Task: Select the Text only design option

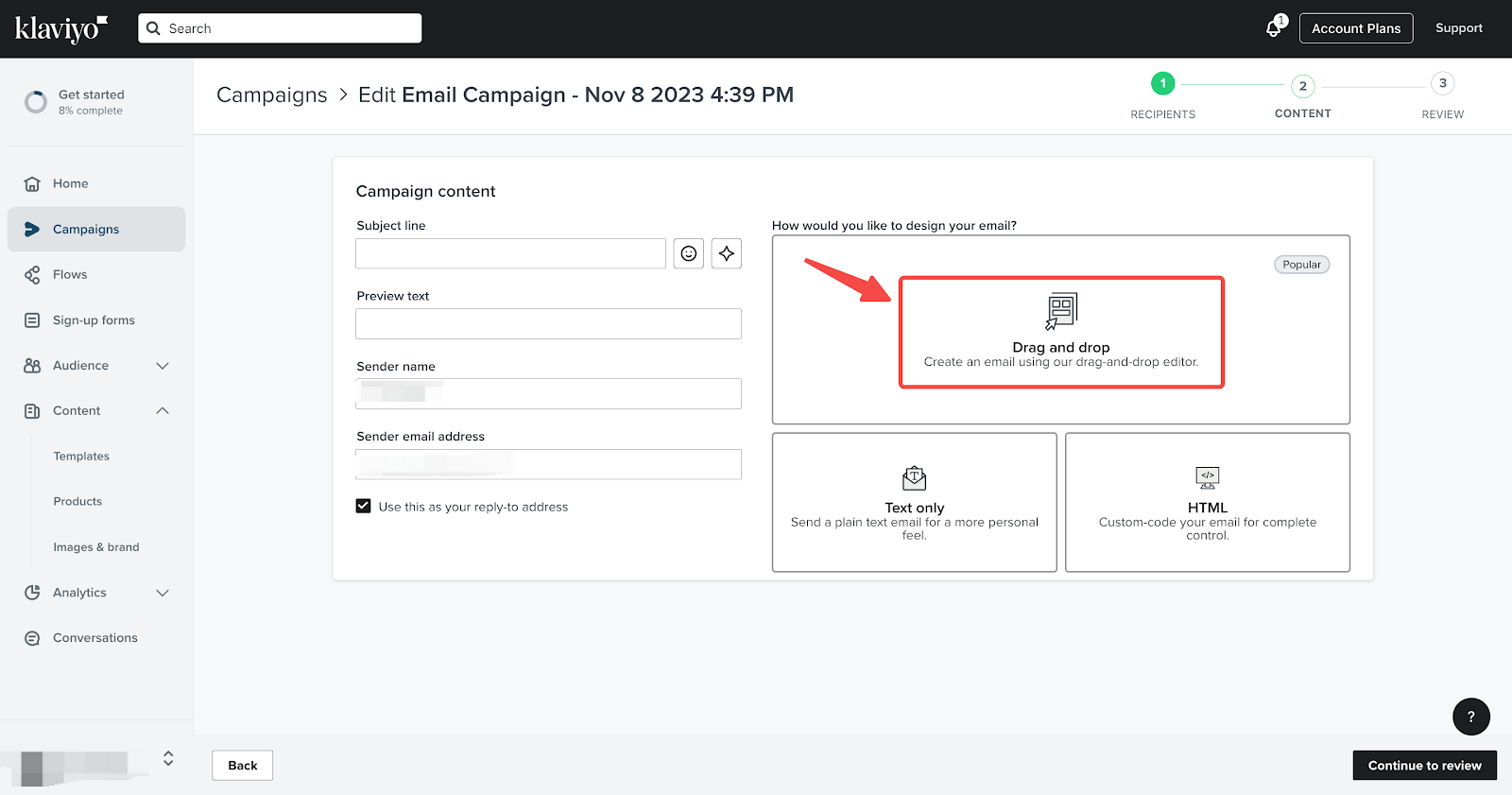Action: pyautogui.click(x=915, y=503)
